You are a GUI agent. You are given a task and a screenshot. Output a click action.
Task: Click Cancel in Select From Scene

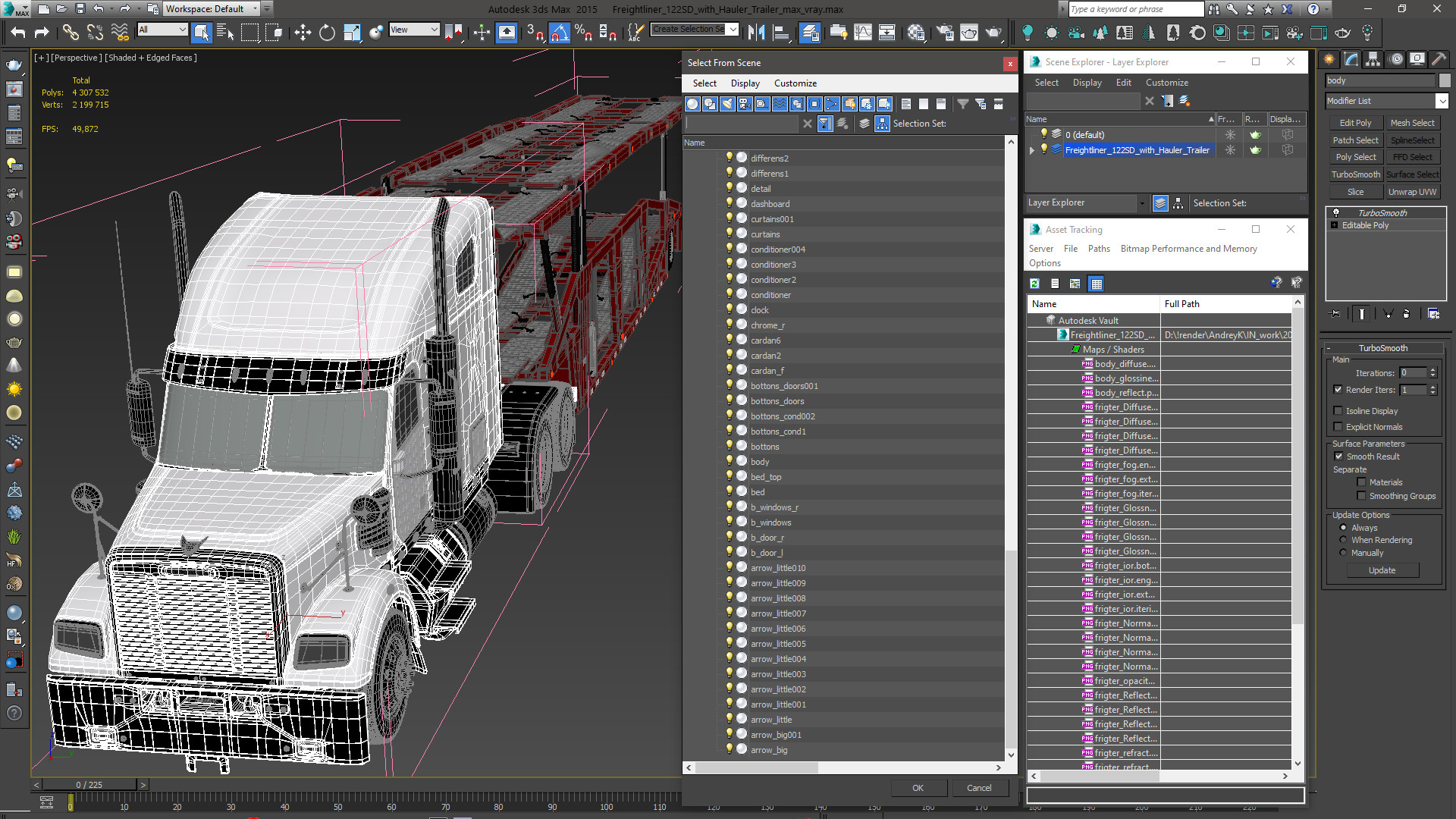point(979,788)
